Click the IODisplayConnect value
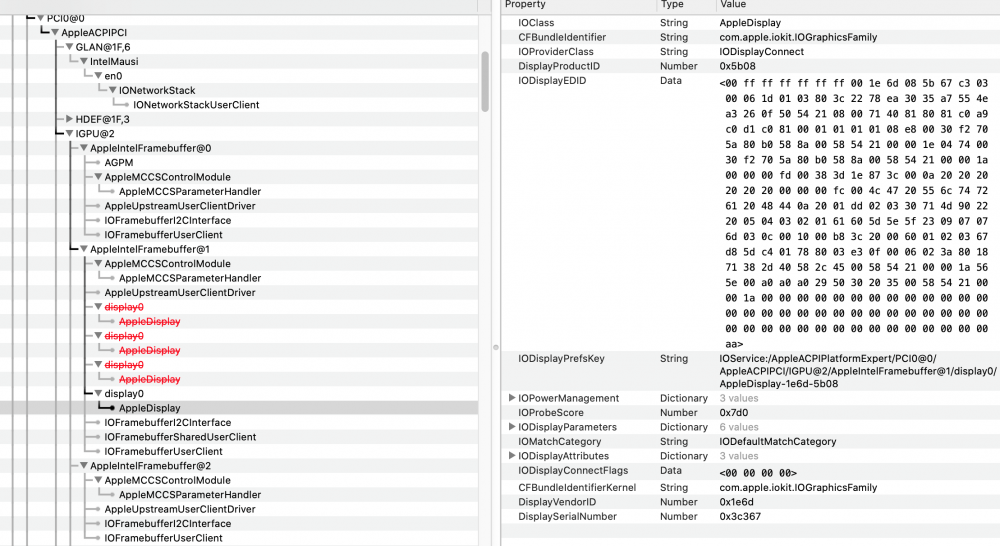This screenshot has height=546, width=1000. tap(761, 52)
